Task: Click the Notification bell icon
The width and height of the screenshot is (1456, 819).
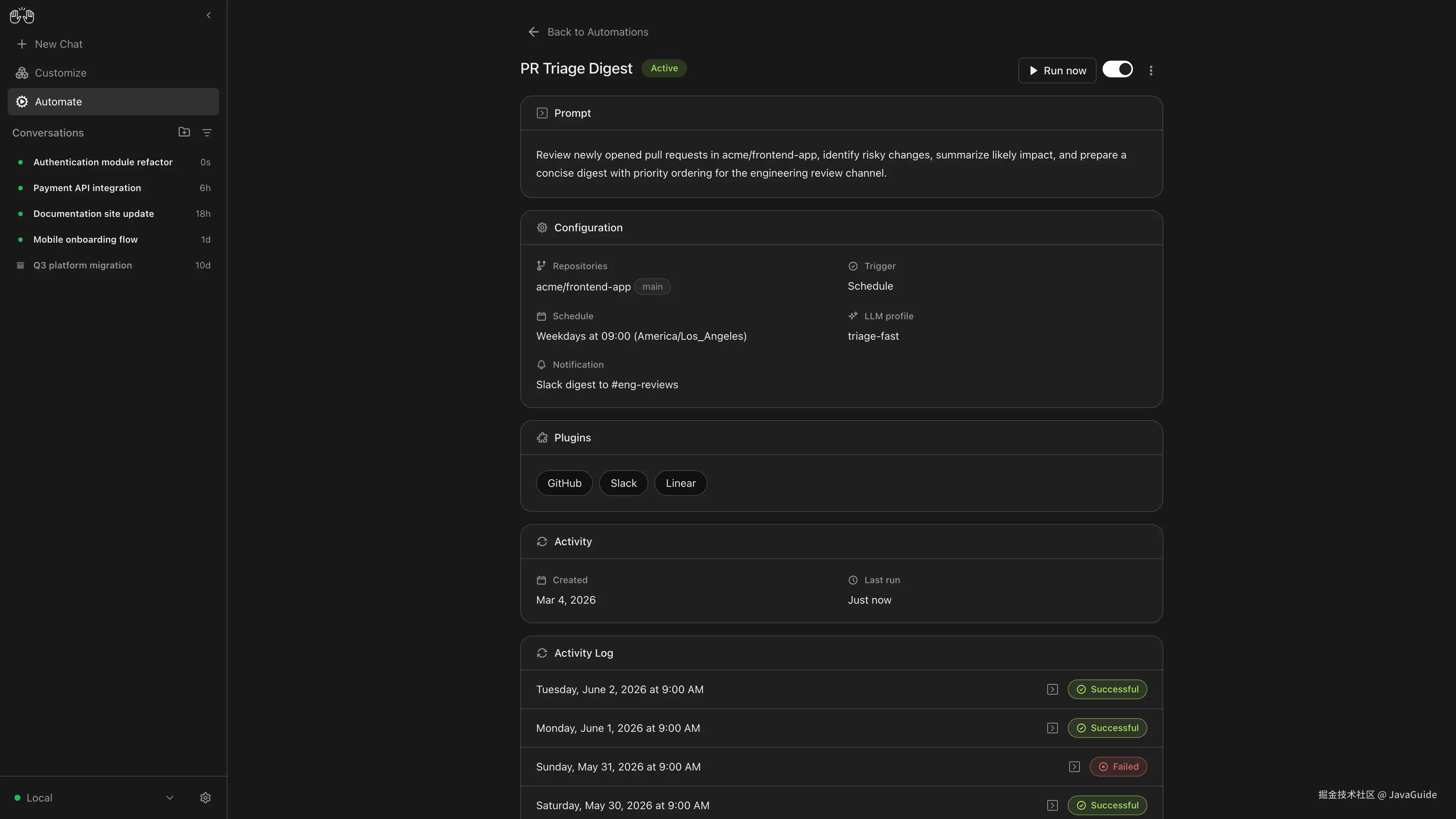Action: [x=541, y=364]
